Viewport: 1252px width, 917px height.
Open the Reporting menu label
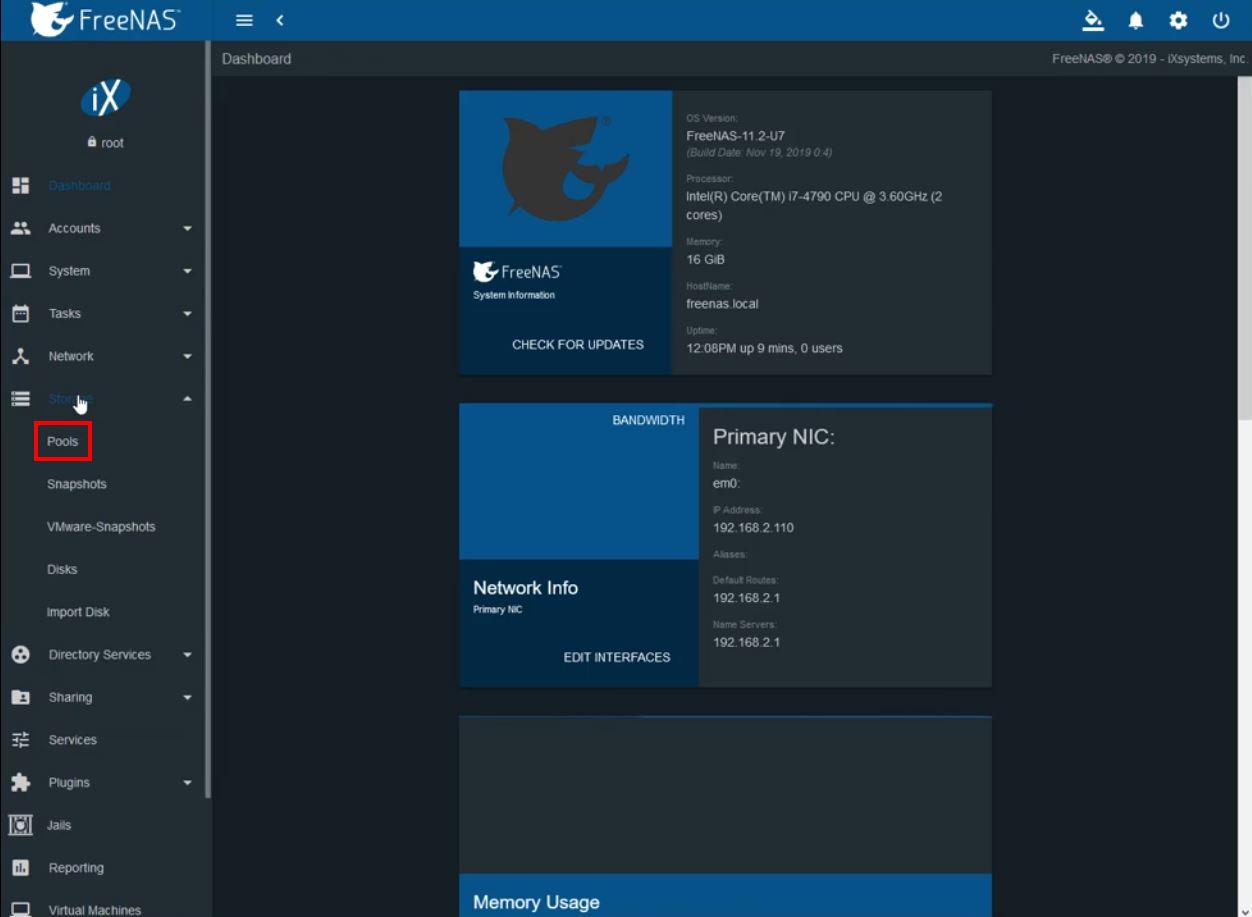point(76,868)
